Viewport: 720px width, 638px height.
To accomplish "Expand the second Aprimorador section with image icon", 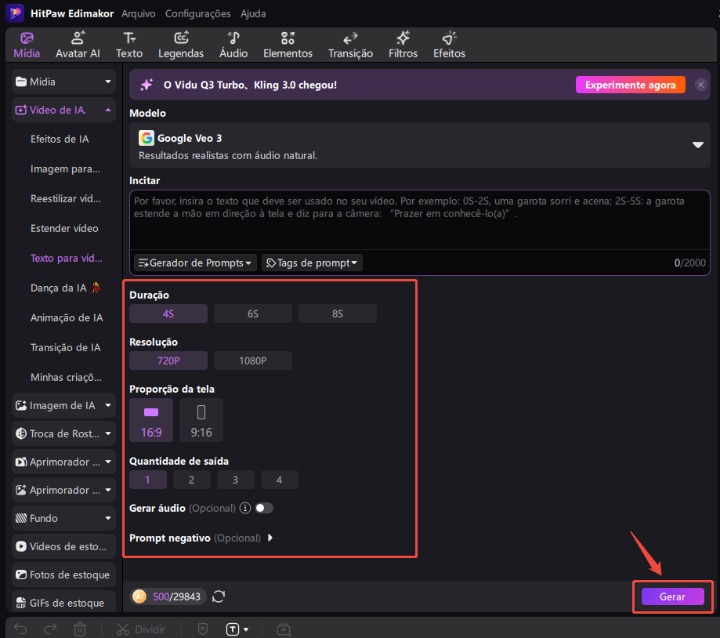I will coord(63,490).
